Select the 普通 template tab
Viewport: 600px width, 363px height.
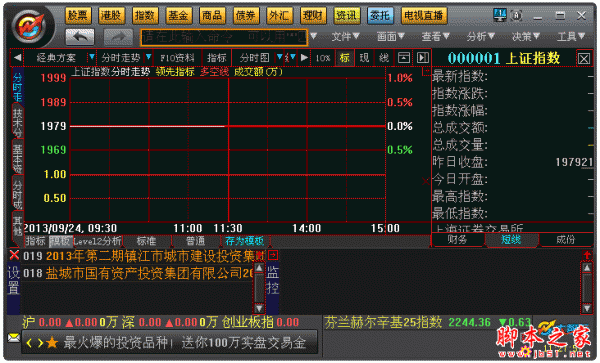(196, 241)
